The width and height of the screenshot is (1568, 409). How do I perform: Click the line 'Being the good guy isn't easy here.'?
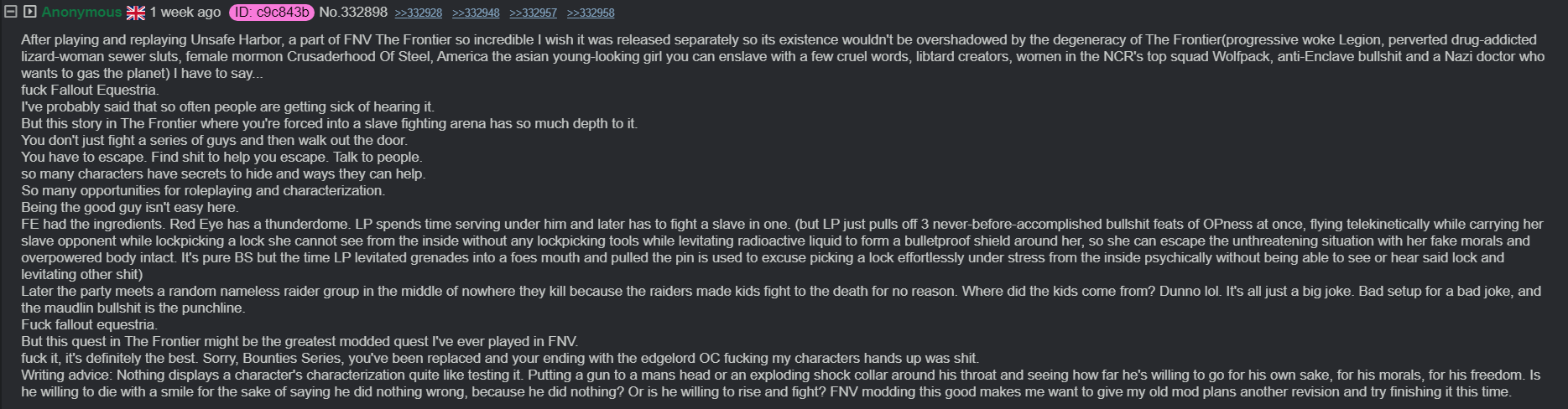(129, 207)
